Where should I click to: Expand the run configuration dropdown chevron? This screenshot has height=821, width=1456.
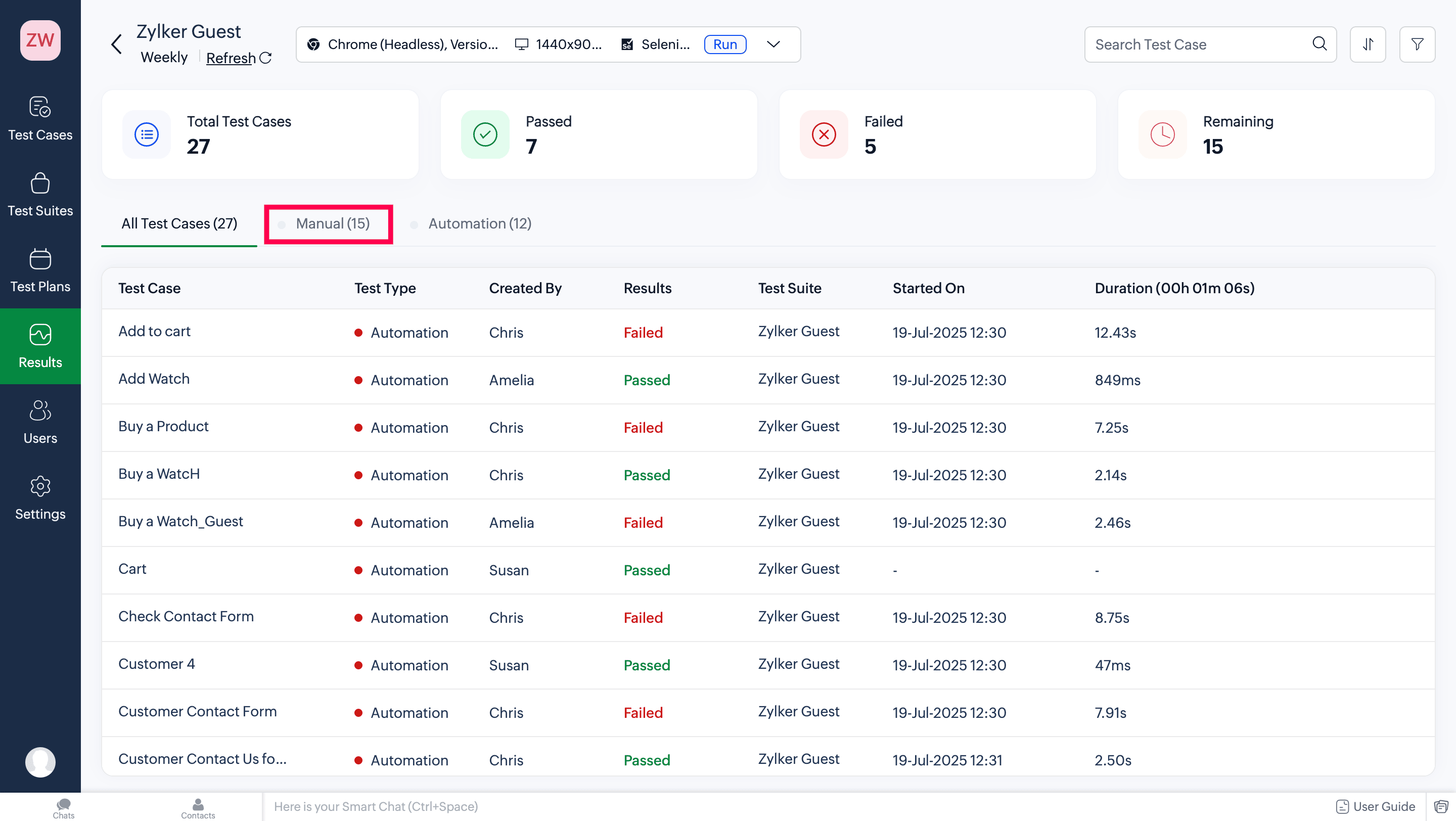(x=773, y=44)
